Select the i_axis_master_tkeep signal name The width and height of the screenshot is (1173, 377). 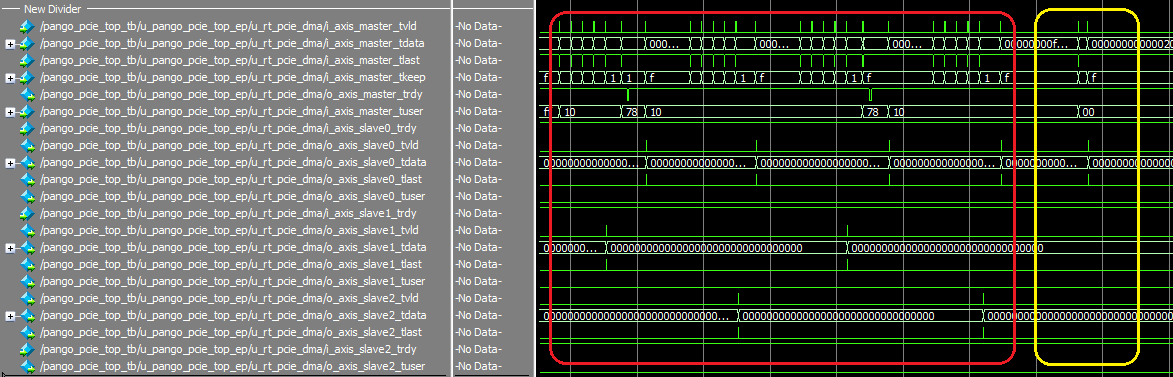point(232,78)
